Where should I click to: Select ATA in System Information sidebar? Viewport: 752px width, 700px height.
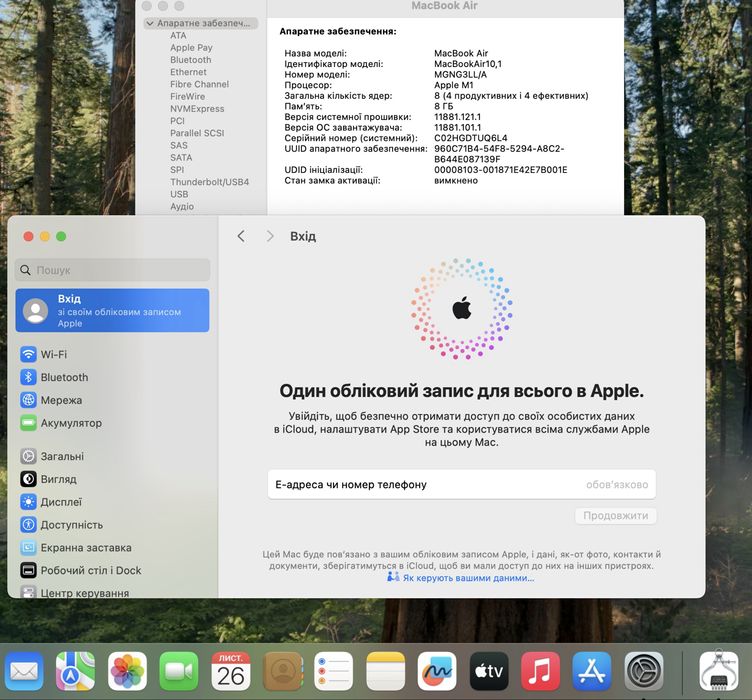(178, 35)
